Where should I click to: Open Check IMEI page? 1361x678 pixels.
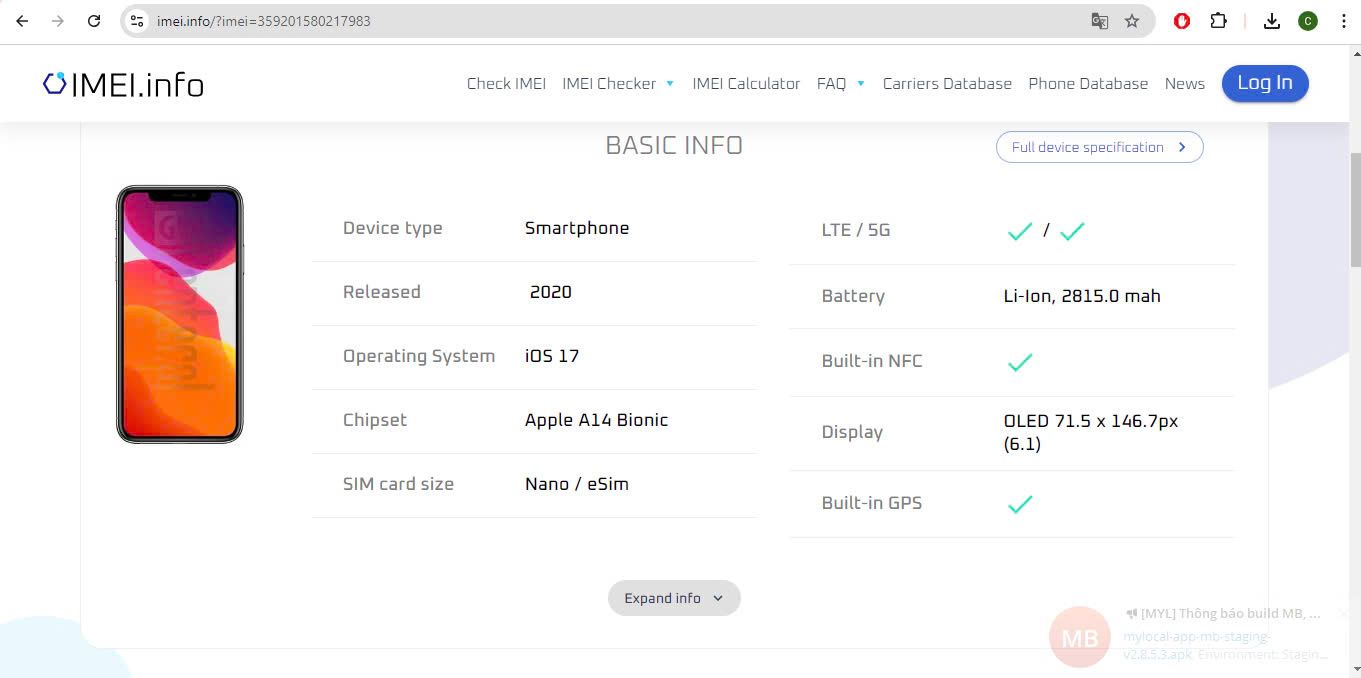506,84
